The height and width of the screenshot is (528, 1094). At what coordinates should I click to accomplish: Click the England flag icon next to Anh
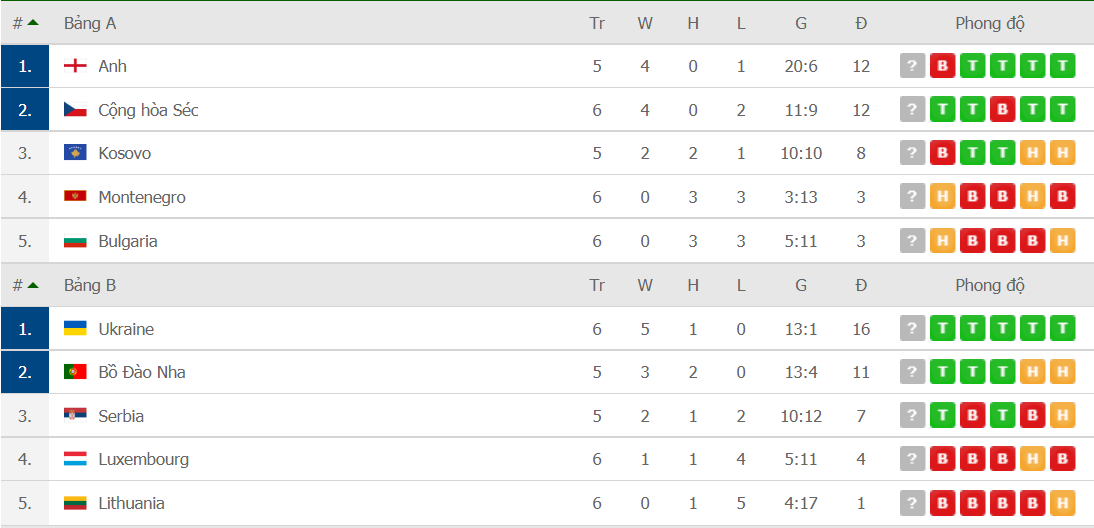[x=75, y=66]
